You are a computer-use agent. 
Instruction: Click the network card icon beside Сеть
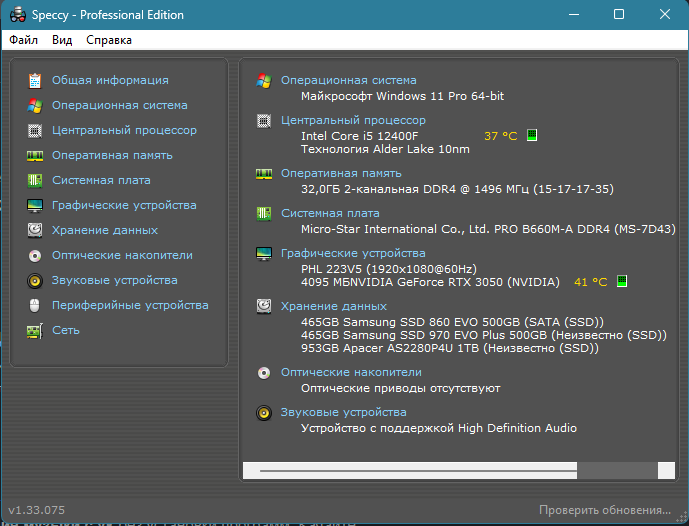tap(35, 331)
